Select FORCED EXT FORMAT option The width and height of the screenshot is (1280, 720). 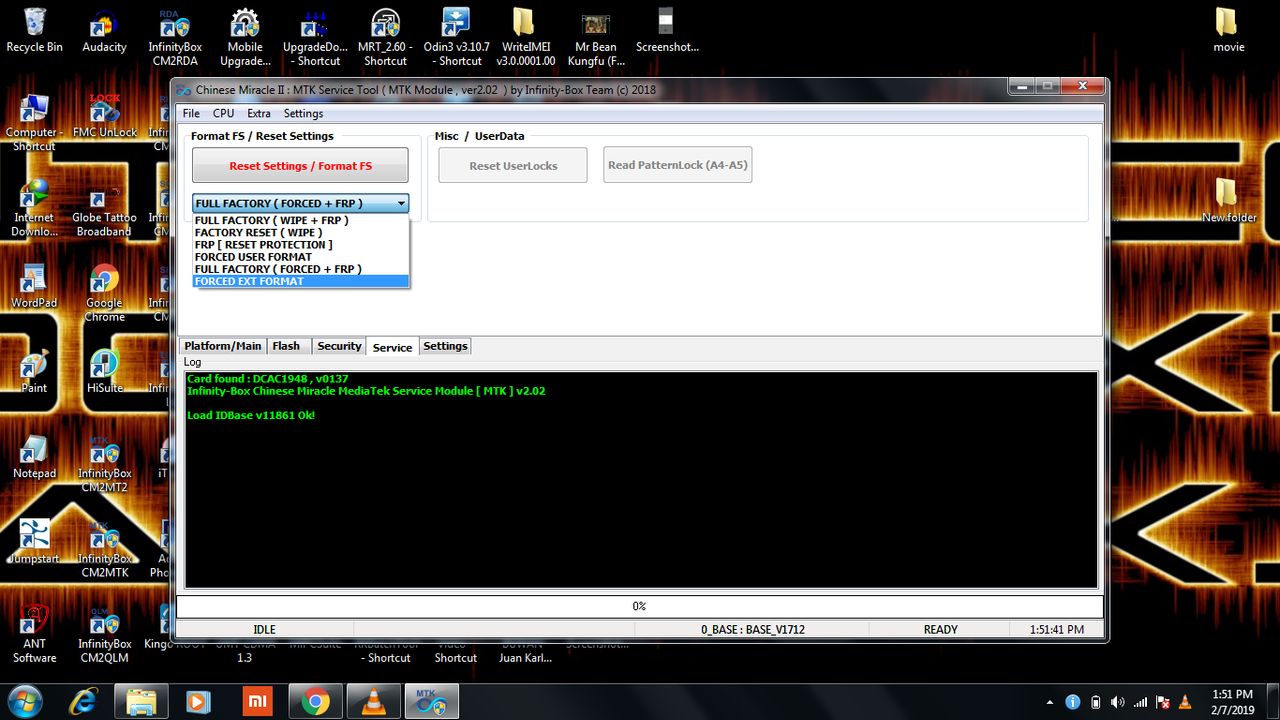pos(301,281)
